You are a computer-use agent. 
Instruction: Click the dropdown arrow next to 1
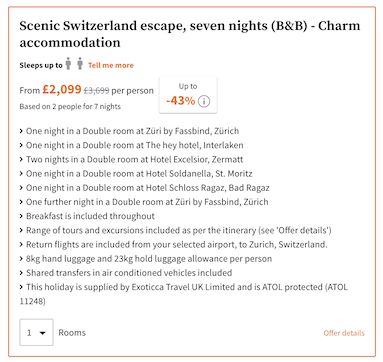(x=42, y=333)
